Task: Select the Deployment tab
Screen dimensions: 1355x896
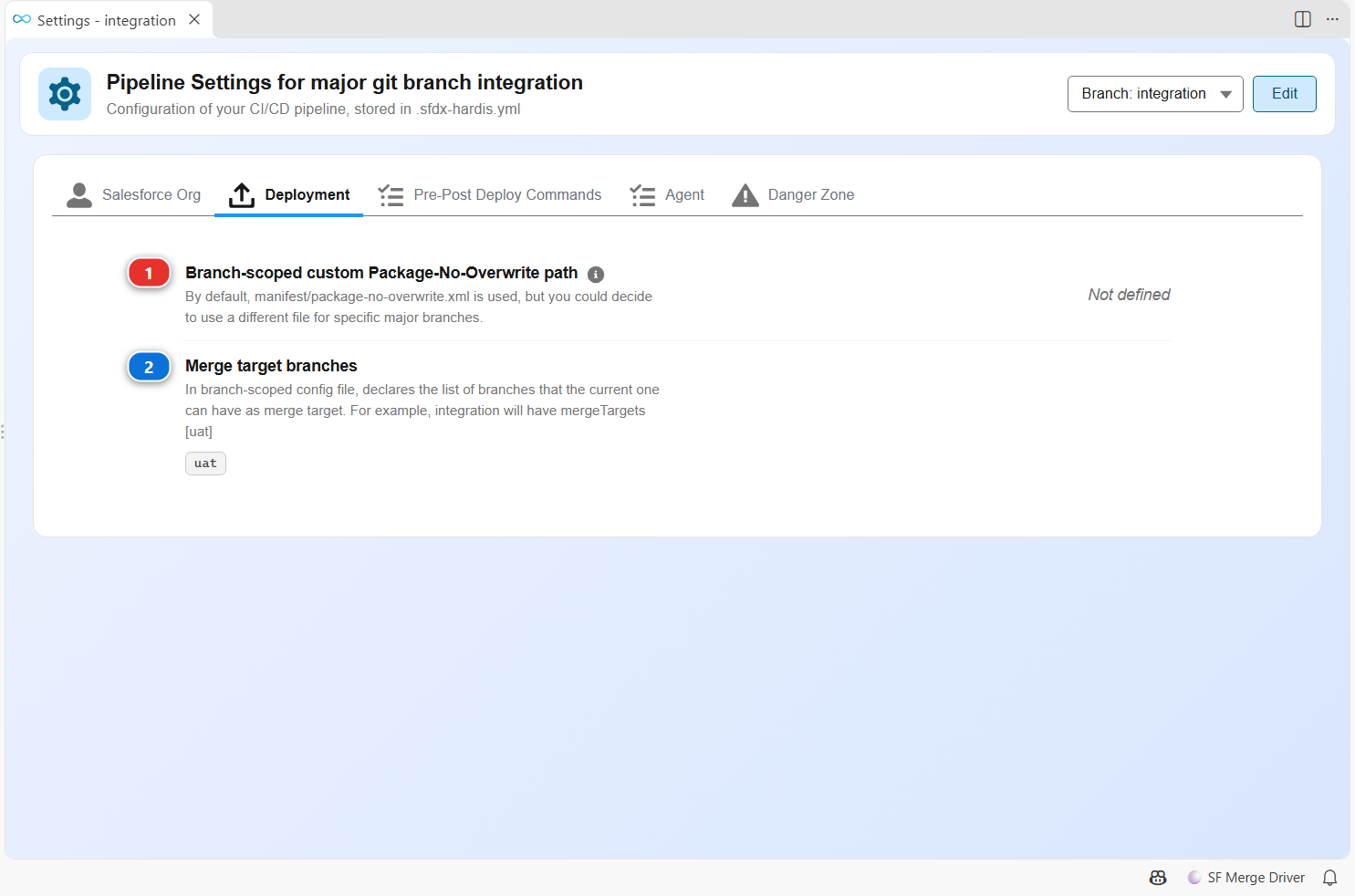Action: pos(289,195)
